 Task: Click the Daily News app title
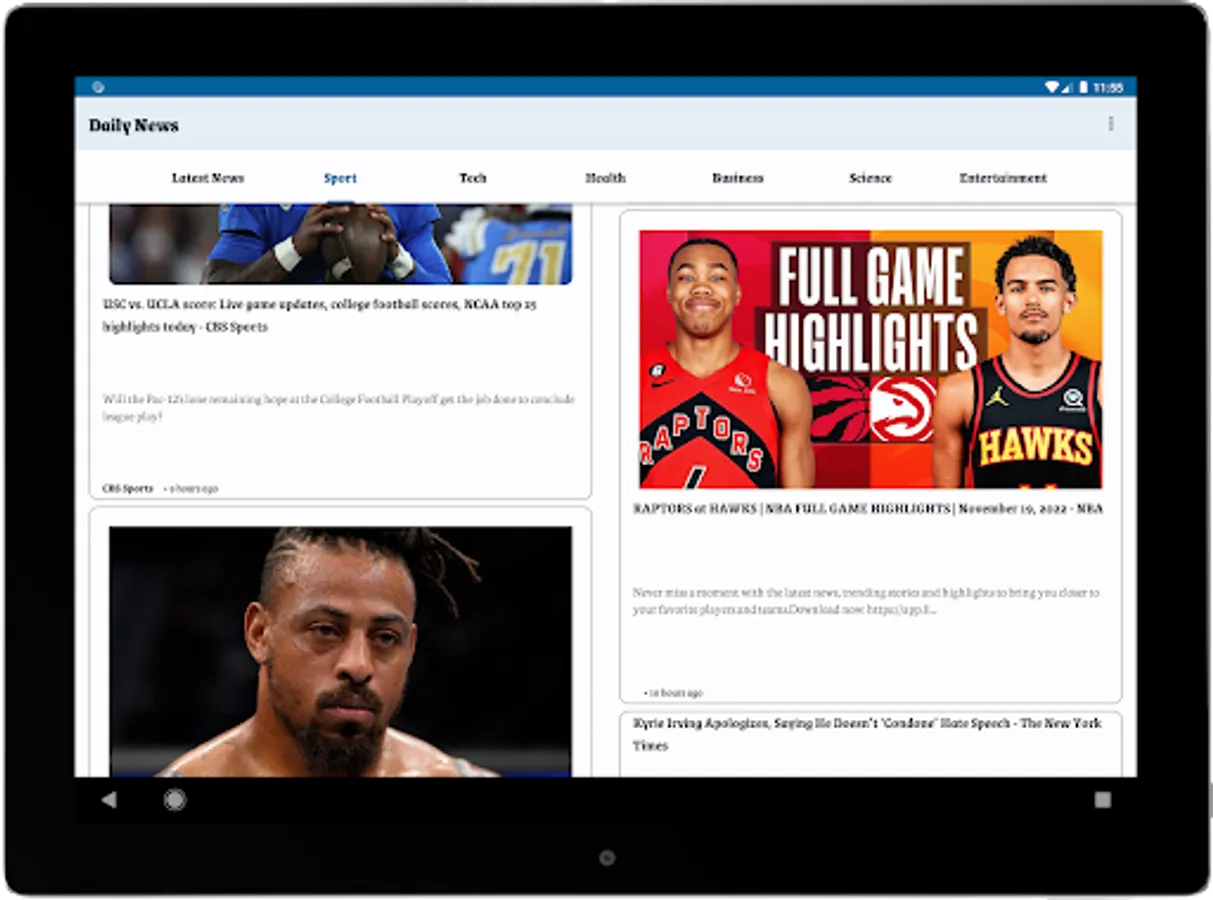[134, 125]
